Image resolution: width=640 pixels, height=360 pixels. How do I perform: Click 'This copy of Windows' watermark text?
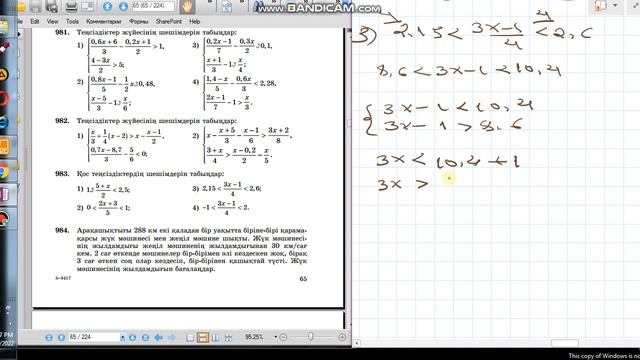[604, 356]
